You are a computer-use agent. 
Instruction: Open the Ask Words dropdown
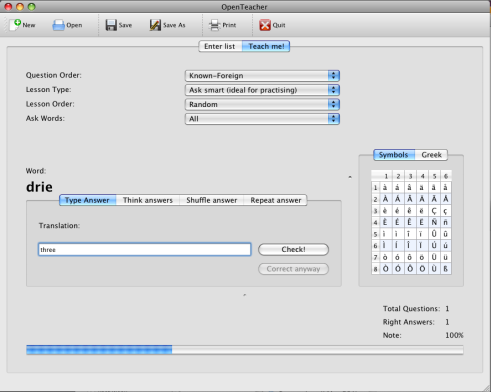point(262,119)
